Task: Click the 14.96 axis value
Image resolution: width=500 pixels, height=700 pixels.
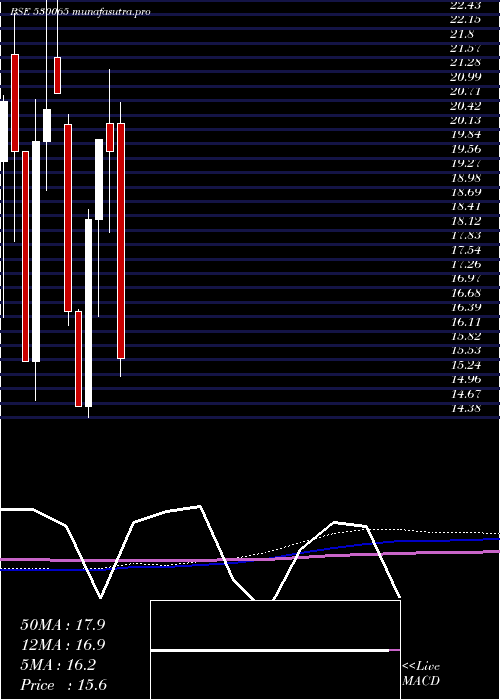Action: click(466, 379)
